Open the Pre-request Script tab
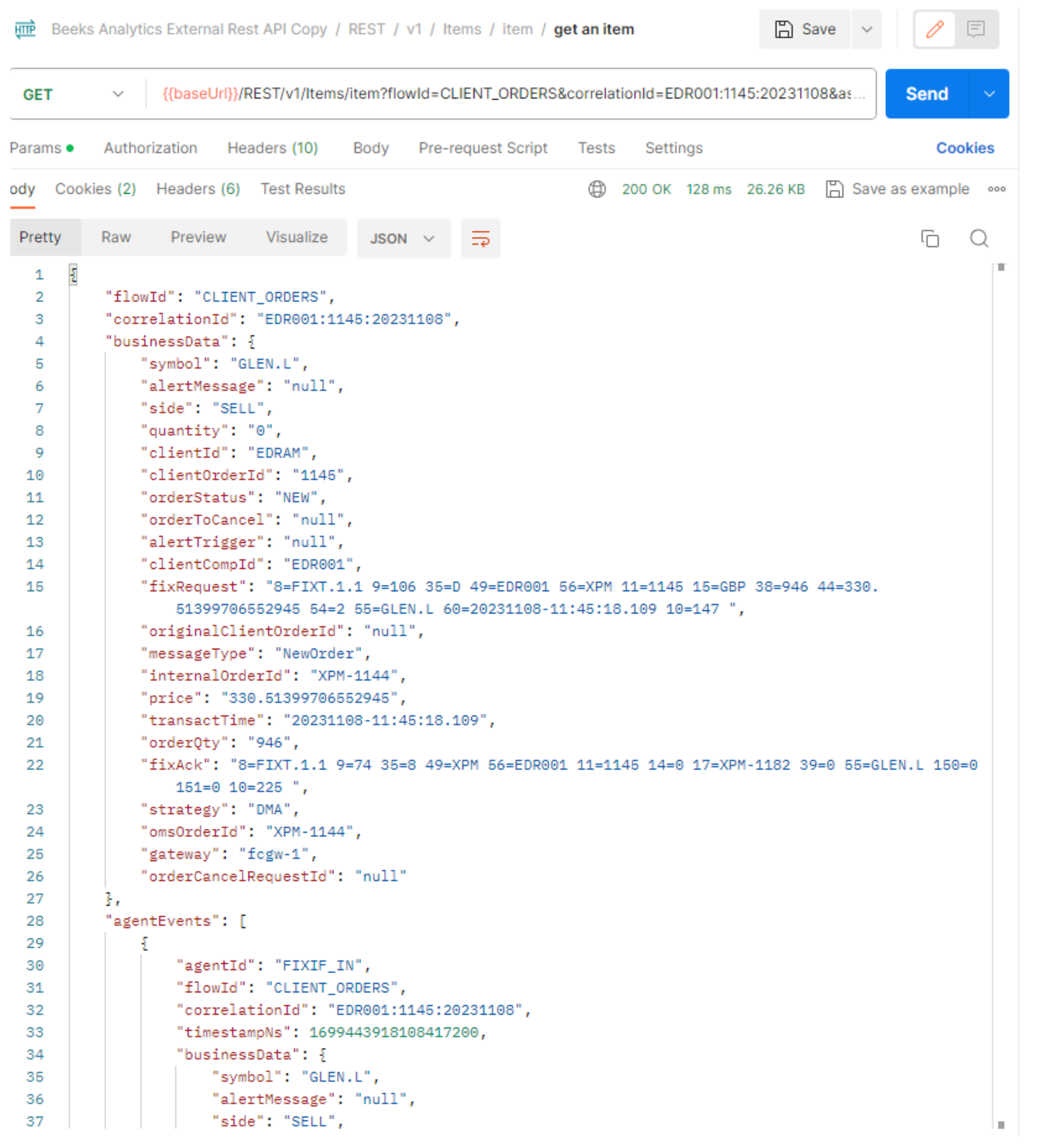The height and width of the screenshot is (1148, 1038). click(483, 148)
